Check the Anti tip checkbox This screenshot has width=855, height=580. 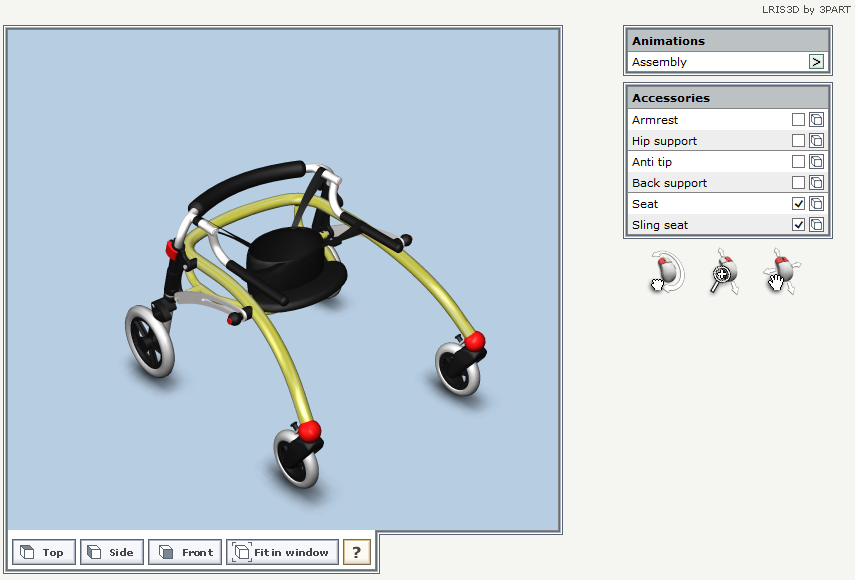798,161
